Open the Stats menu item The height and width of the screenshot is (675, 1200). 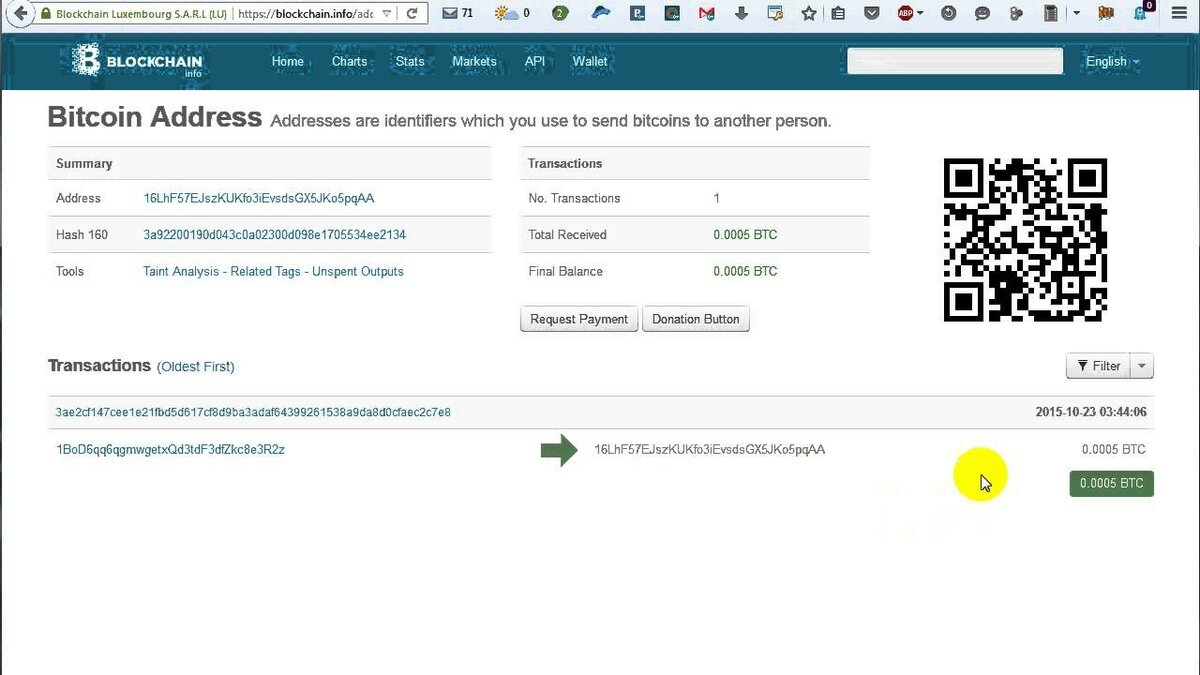point(410,61)
